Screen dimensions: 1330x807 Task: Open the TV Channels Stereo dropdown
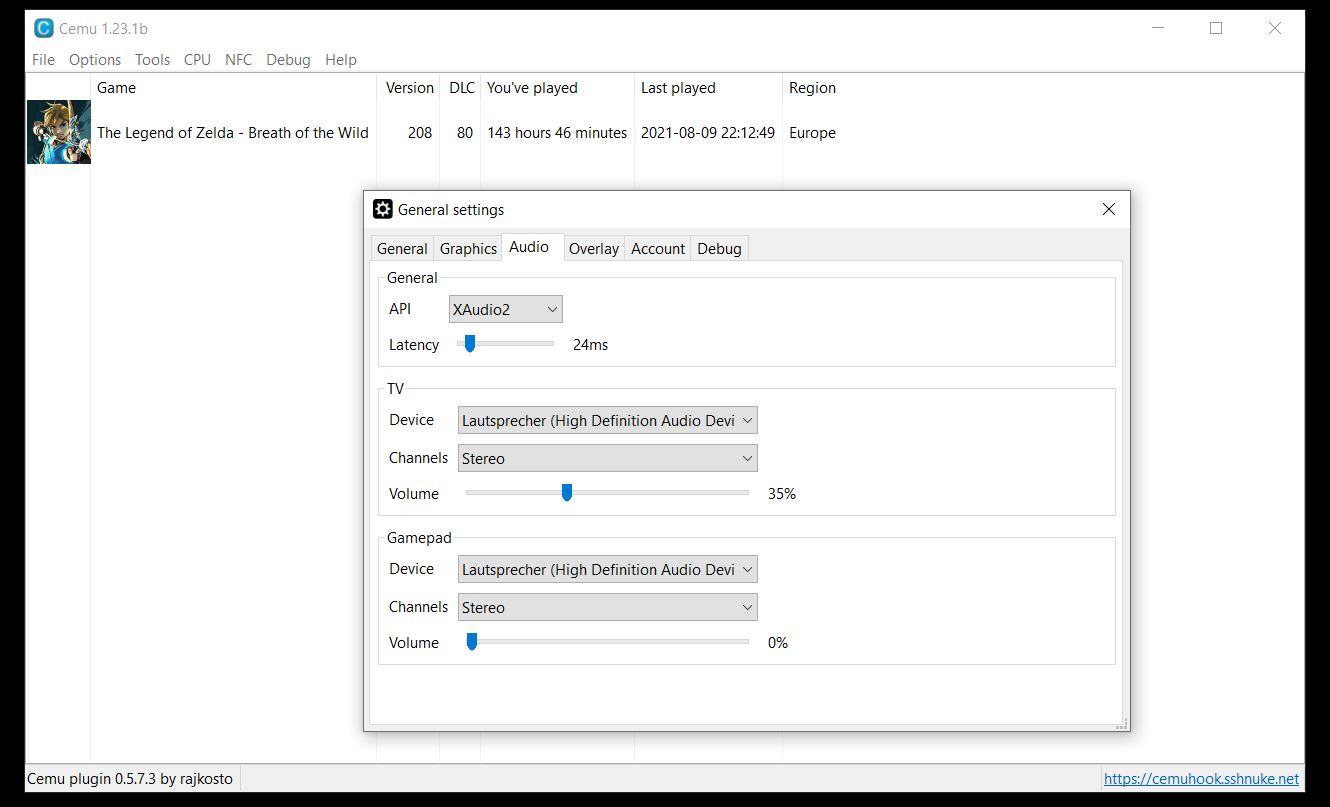point(607,458)
